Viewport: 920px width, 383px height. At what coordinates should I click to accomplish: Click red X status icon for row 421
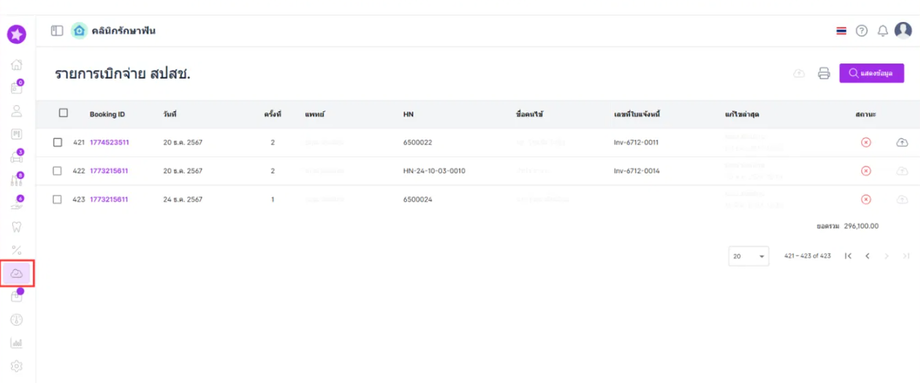pos(865,143)
